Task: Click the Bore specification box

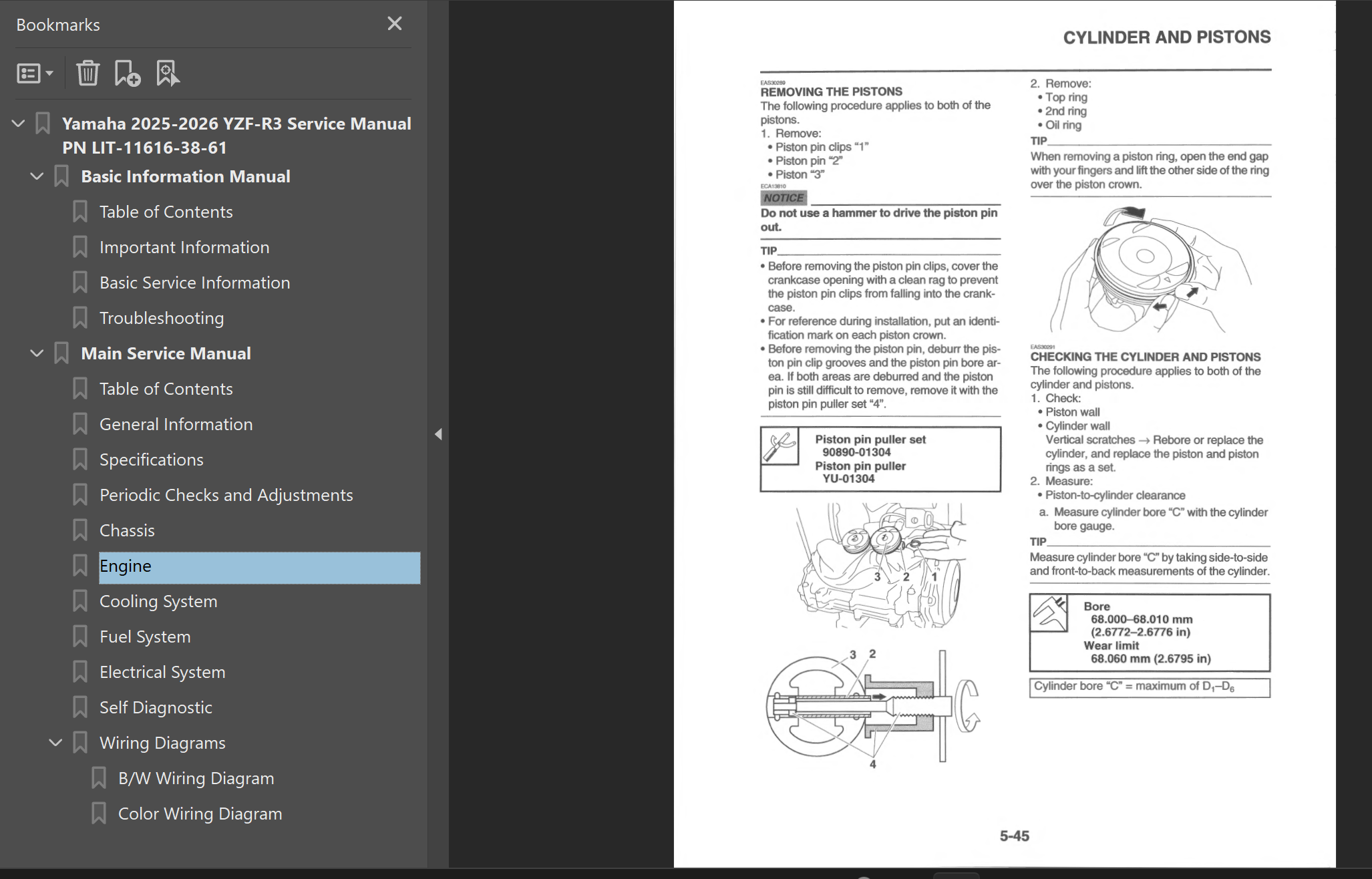Action: coord(1150,633)
